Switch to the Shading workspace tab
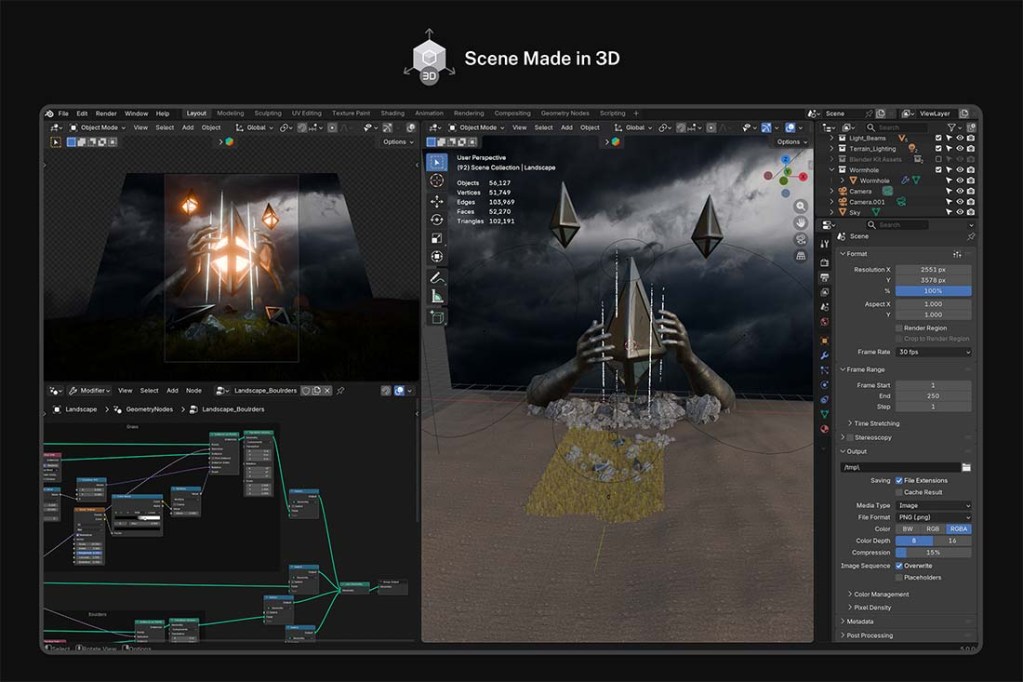 pyautogui.click(x=393, y=114)
